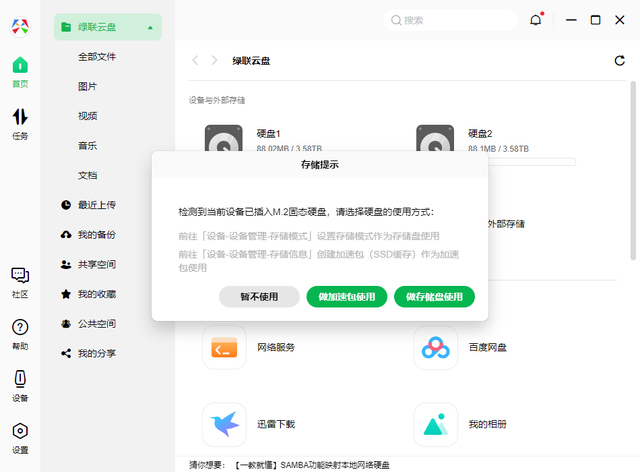This screenshot has height=472, width=640.
Task: Open 绿联云盘 folder header in sidebar
Action: coord(108,27)
